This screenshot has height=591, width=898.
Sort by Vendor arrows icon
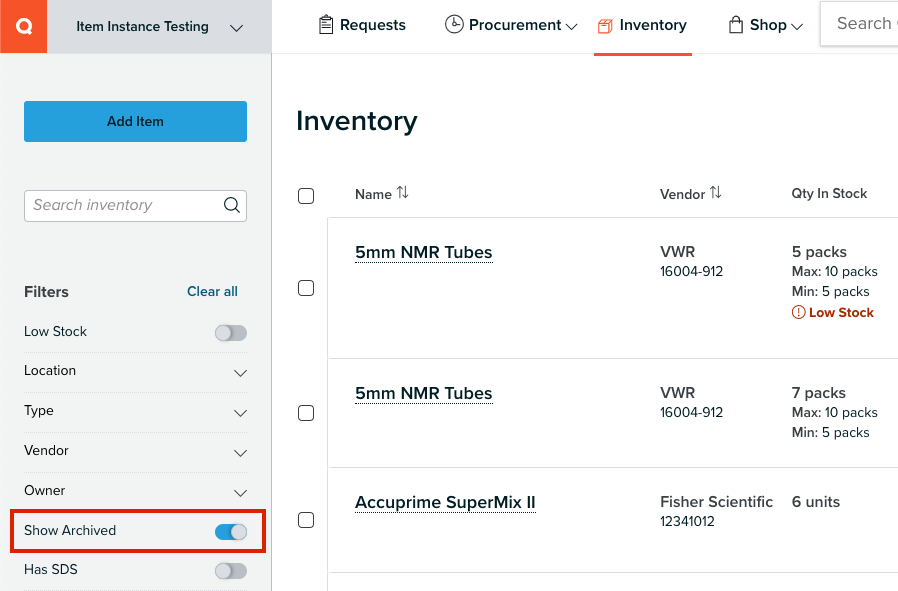point(715,192)
